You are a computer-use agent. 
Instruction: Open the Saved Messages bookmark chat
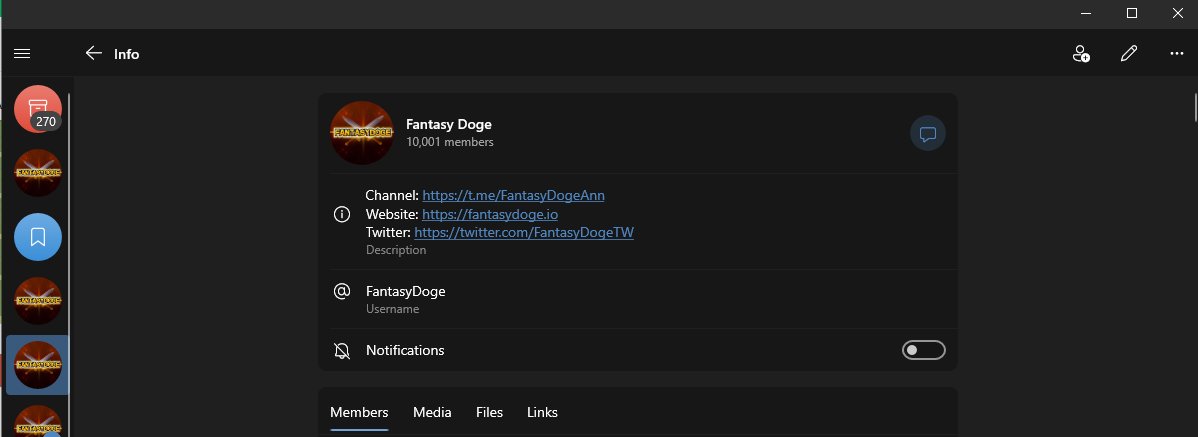[x=37, y=237]
